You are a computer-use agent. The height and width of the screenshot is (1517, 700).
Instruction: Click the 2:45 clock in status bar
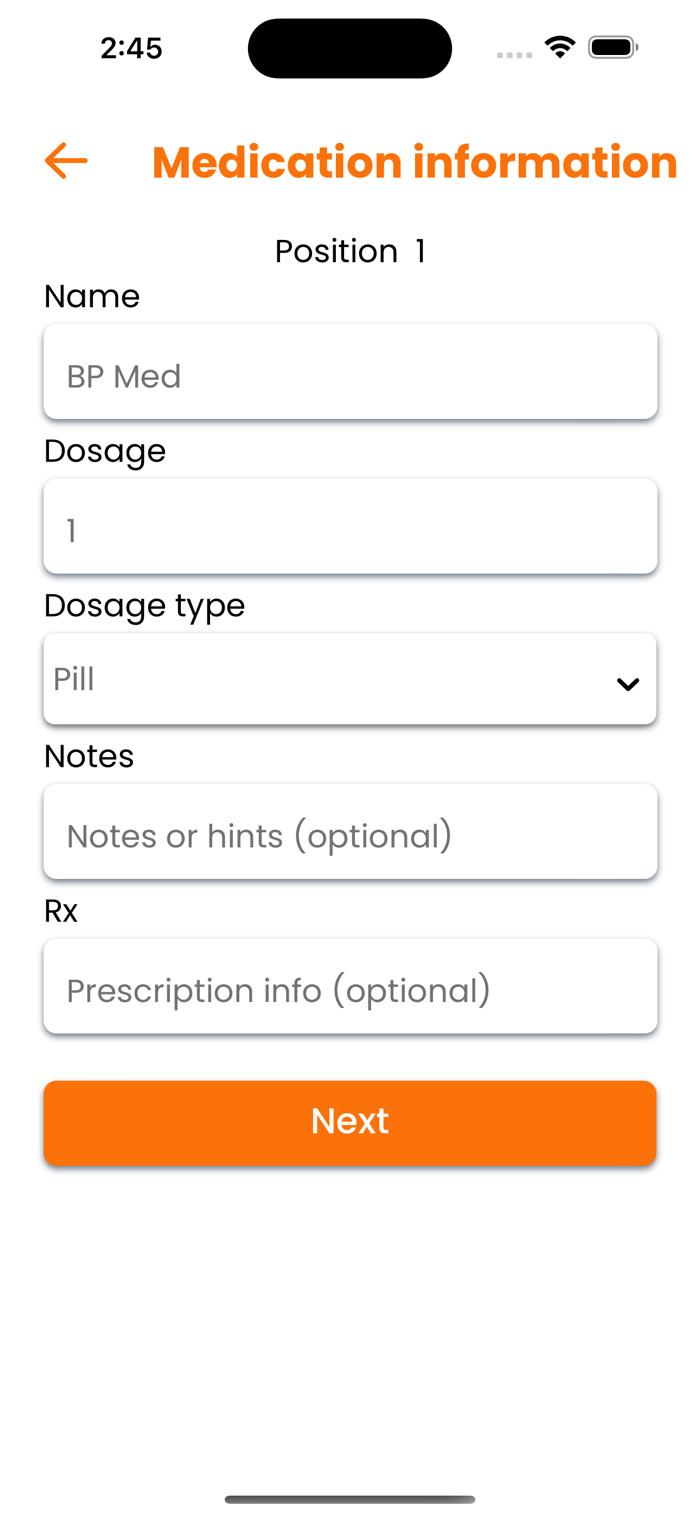pyautogui.click(x=131, y=48)
